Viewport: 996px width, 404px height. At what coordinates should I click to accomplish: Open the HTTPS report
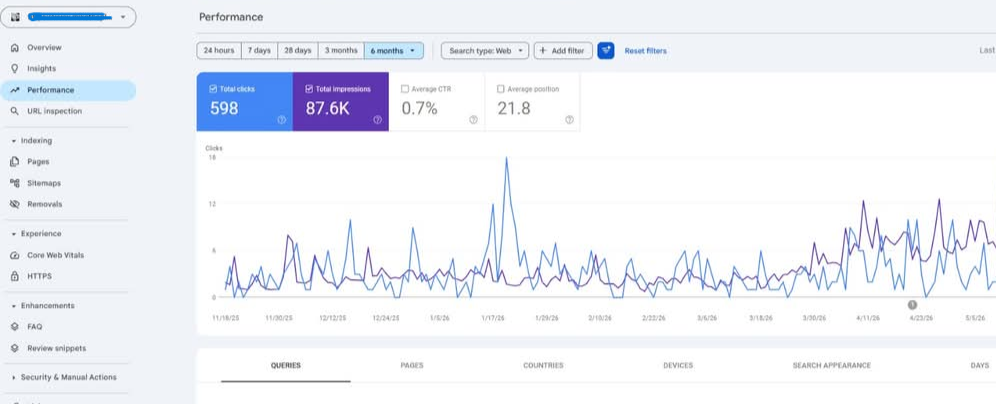[x=39, y=276]
